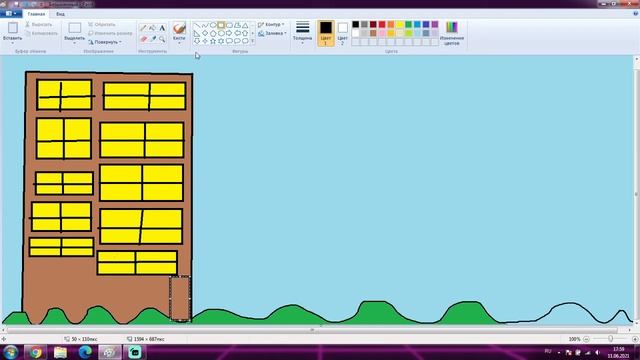Choose the Pentagon shape
The width and height of the screenshot is (640, 360).
pyautogui.click(x=213, y=33)
